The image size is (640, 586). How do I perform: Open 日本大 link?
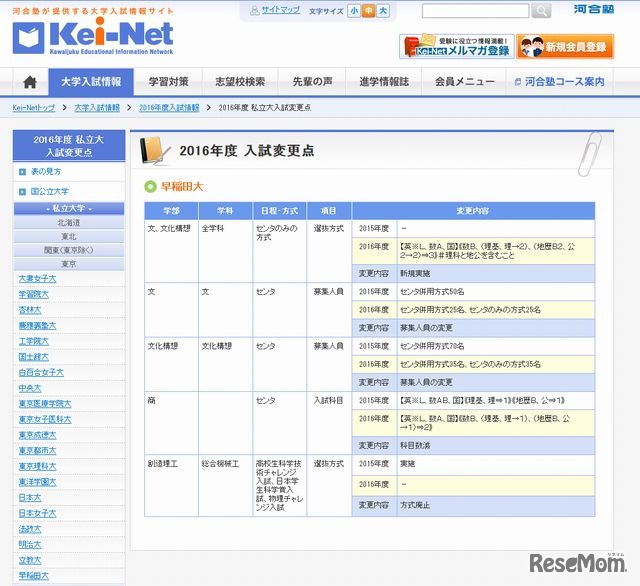(x=30, y=498)
